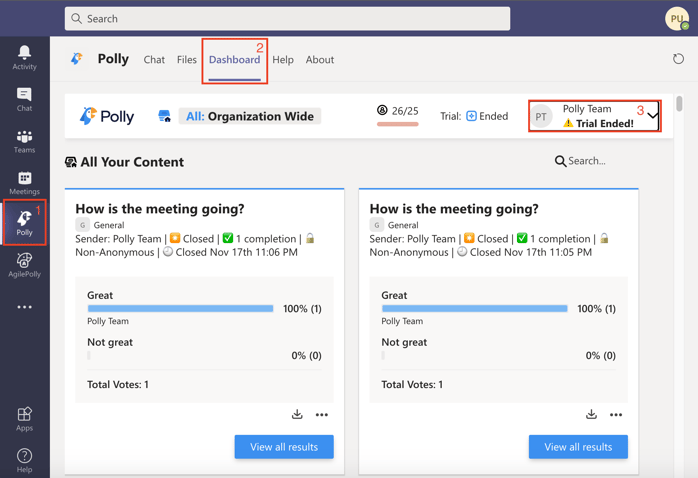Open Chat in the left sidebar
Screen dimensions: 698x478
[24, 99]
